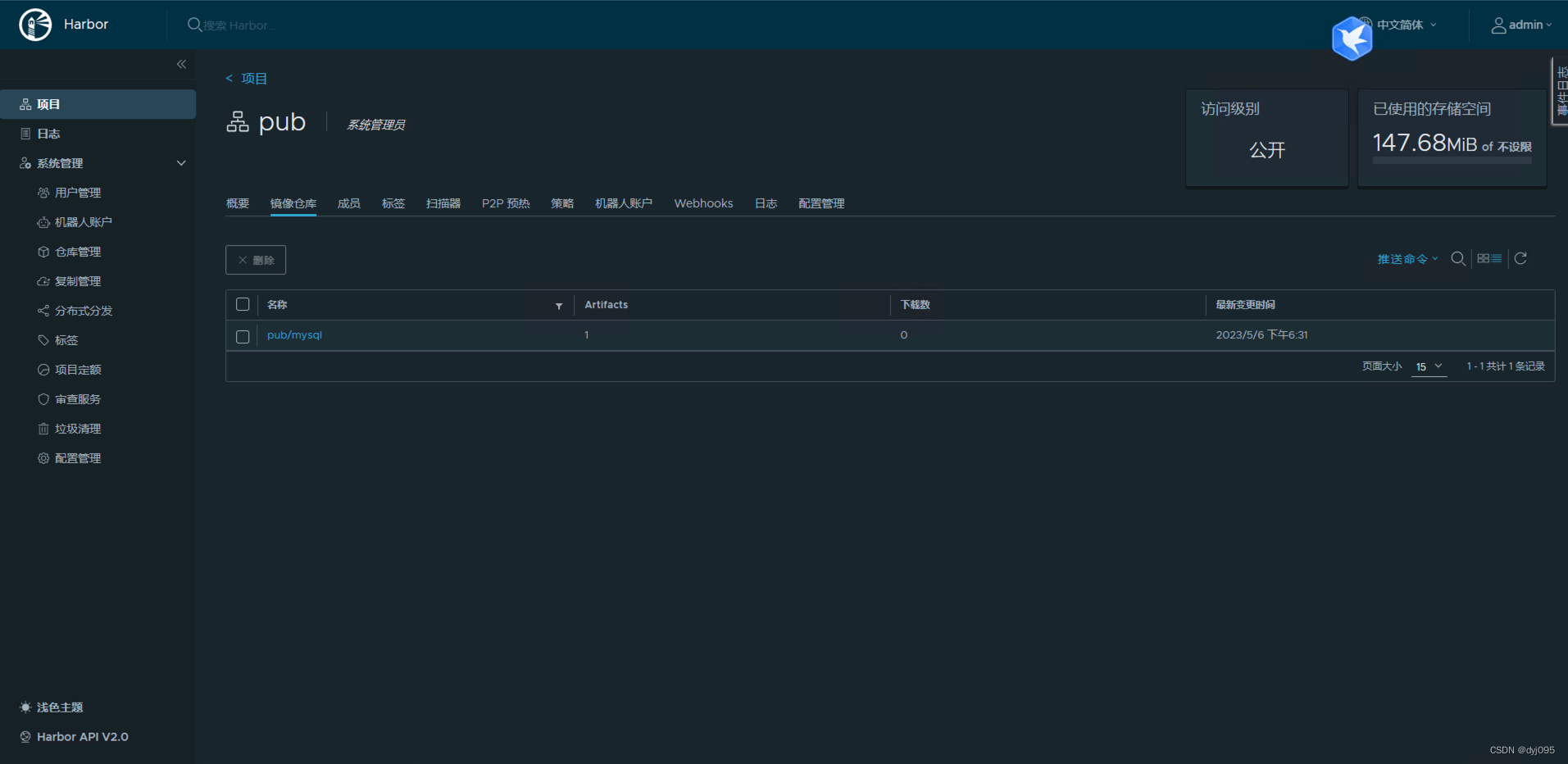Screen dimensions: 1568x764
Task: Open 复制管理 in the sidebar
Action: pos(78,281)
